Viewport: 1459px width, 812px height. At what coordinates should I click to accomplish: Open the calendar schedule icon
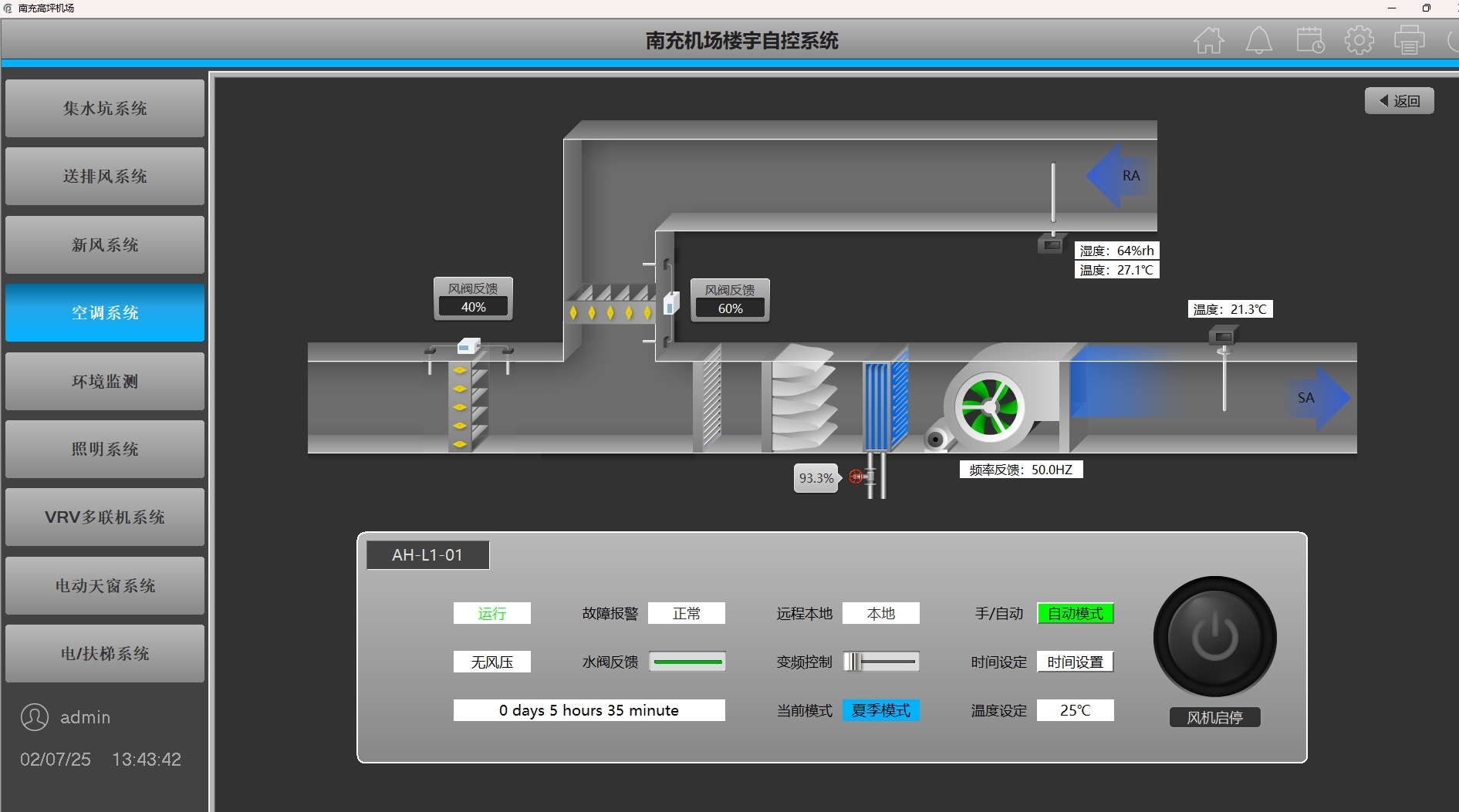pos(1309,40)
